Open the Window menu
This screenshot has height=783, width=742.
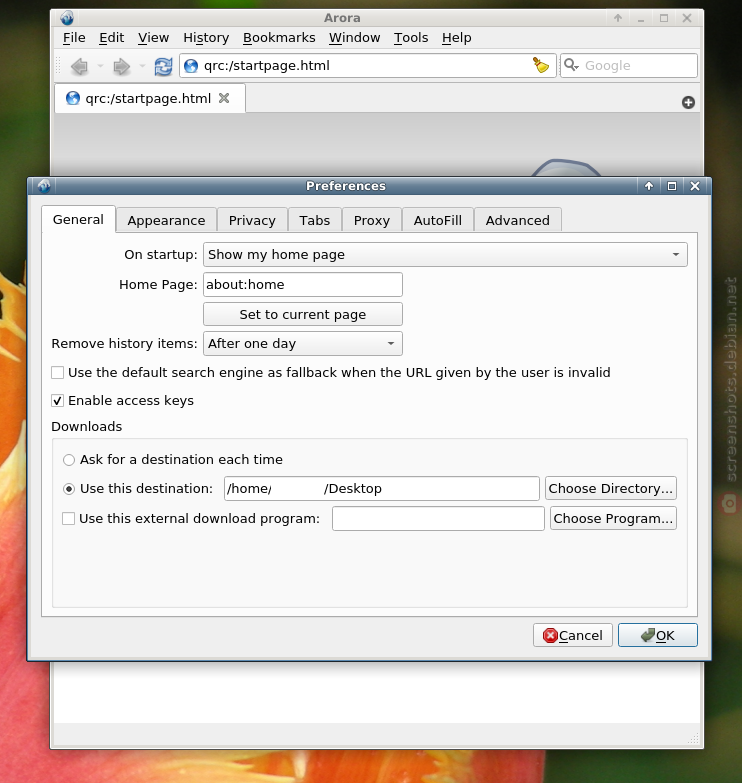355,38
